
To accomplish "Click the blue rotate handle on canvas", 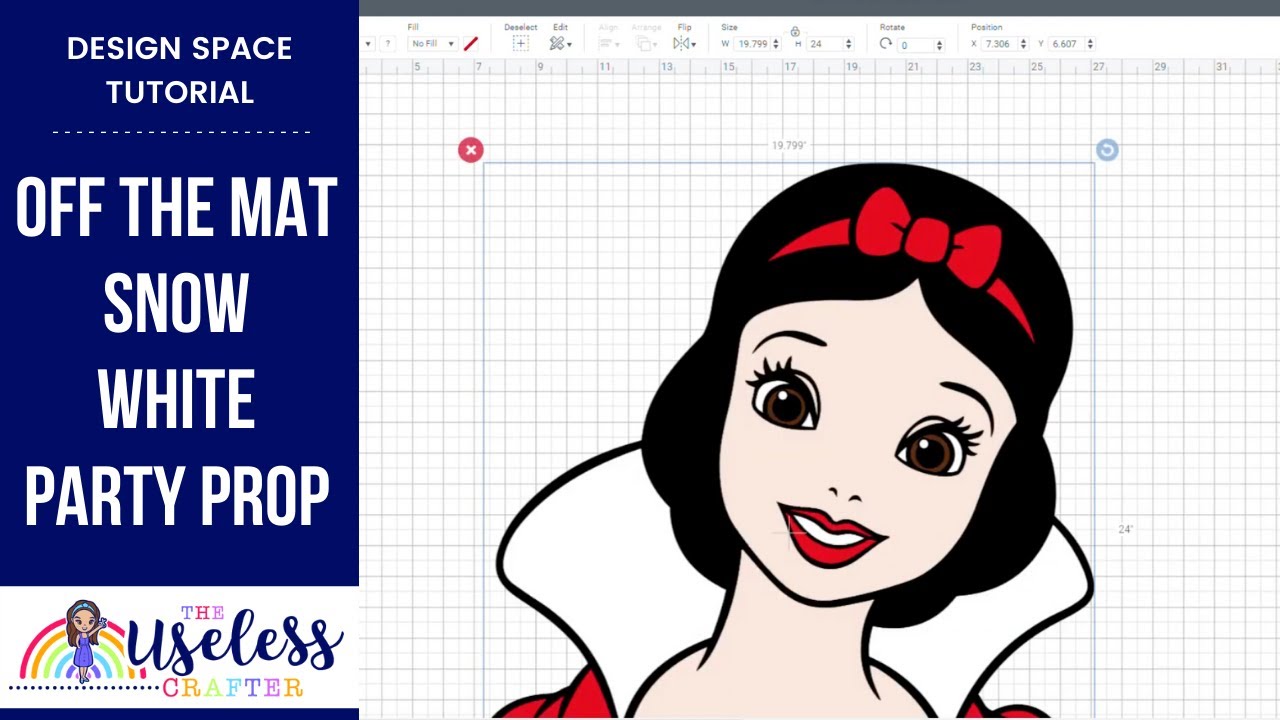I will pyautogui.click(x=1107, y=150).
